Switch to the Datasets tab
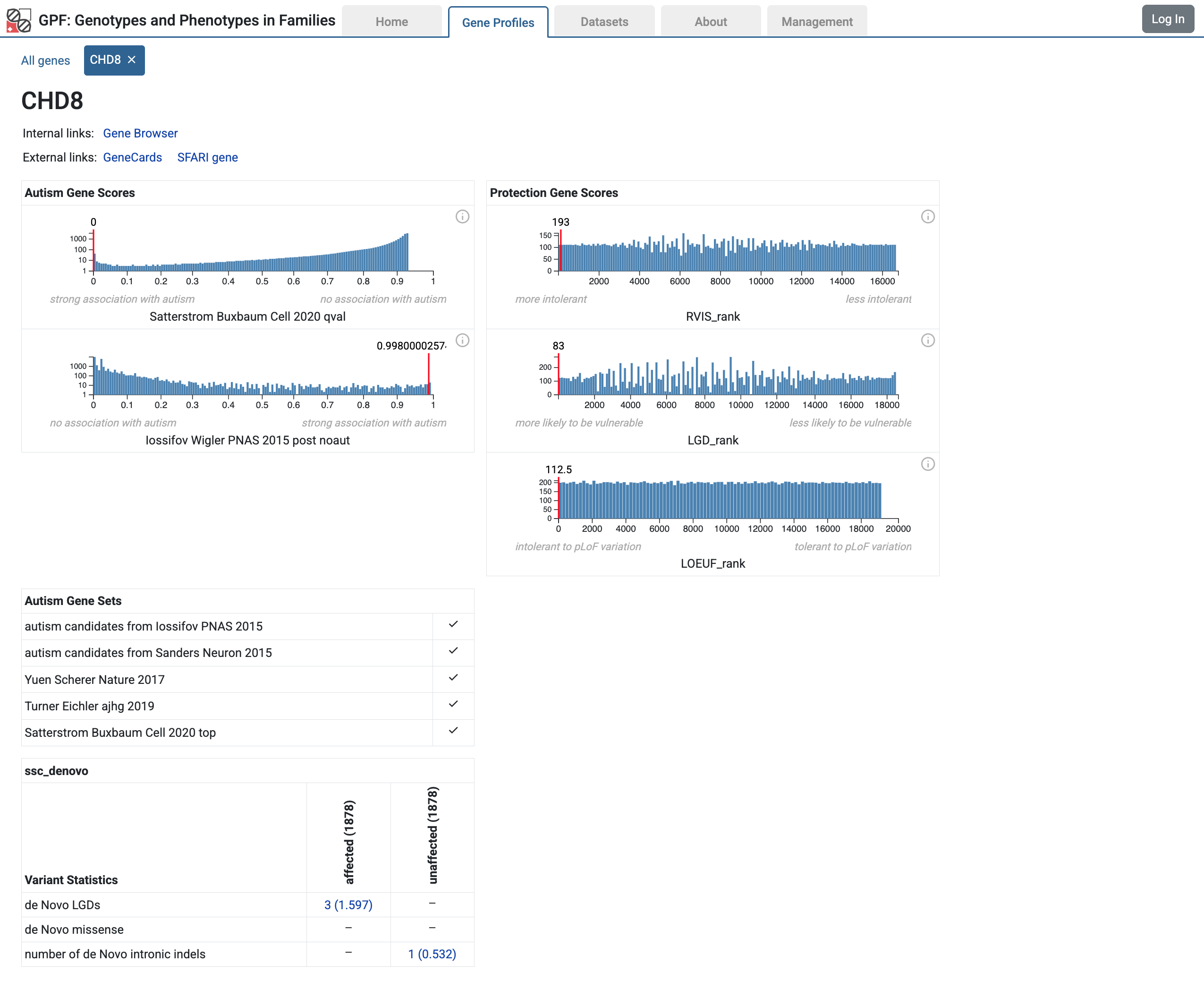Image resolution: width=1204 pixels, height=1006 pixels. pos(604,21)
